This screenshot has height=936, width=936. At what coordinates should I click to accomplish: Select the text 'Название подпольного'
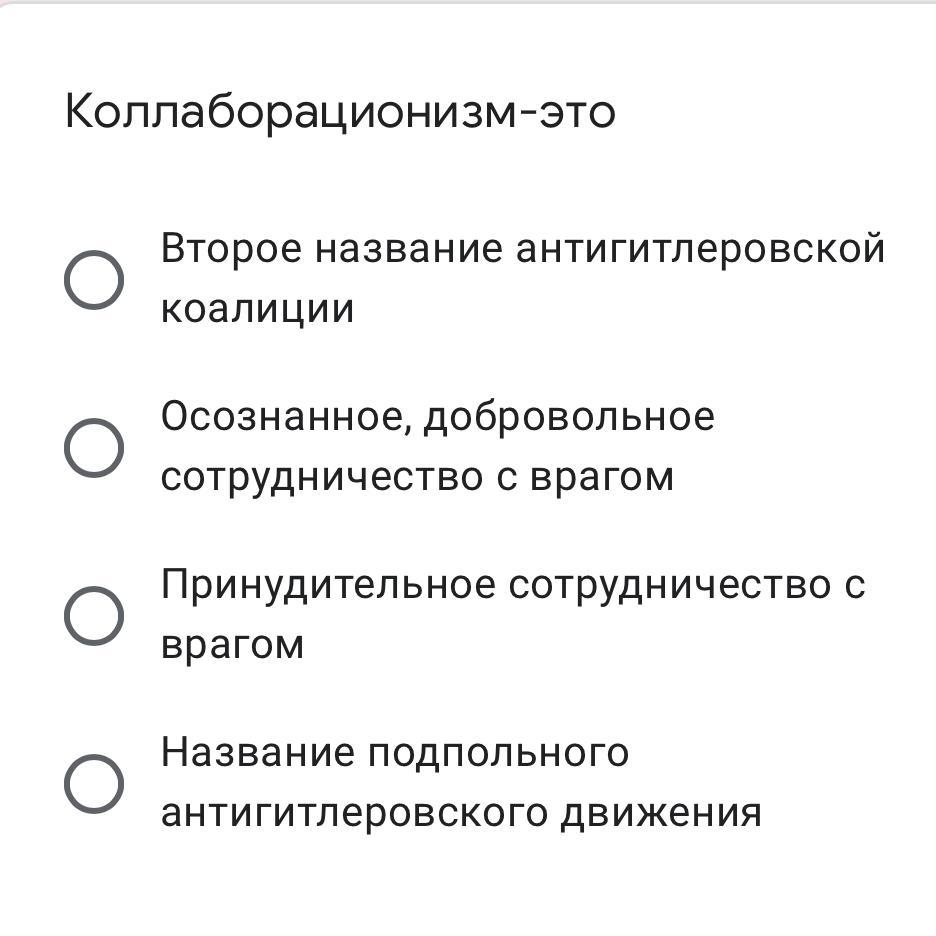point(395,753)
